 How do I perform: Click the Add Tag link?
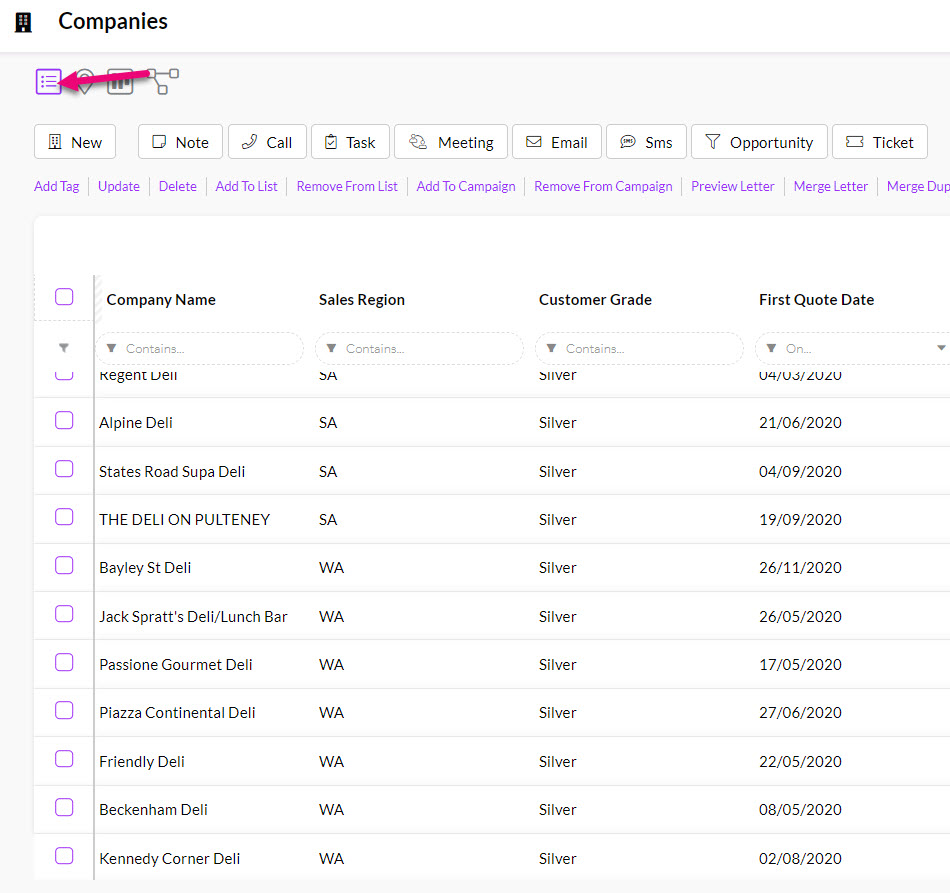(56, 187)
